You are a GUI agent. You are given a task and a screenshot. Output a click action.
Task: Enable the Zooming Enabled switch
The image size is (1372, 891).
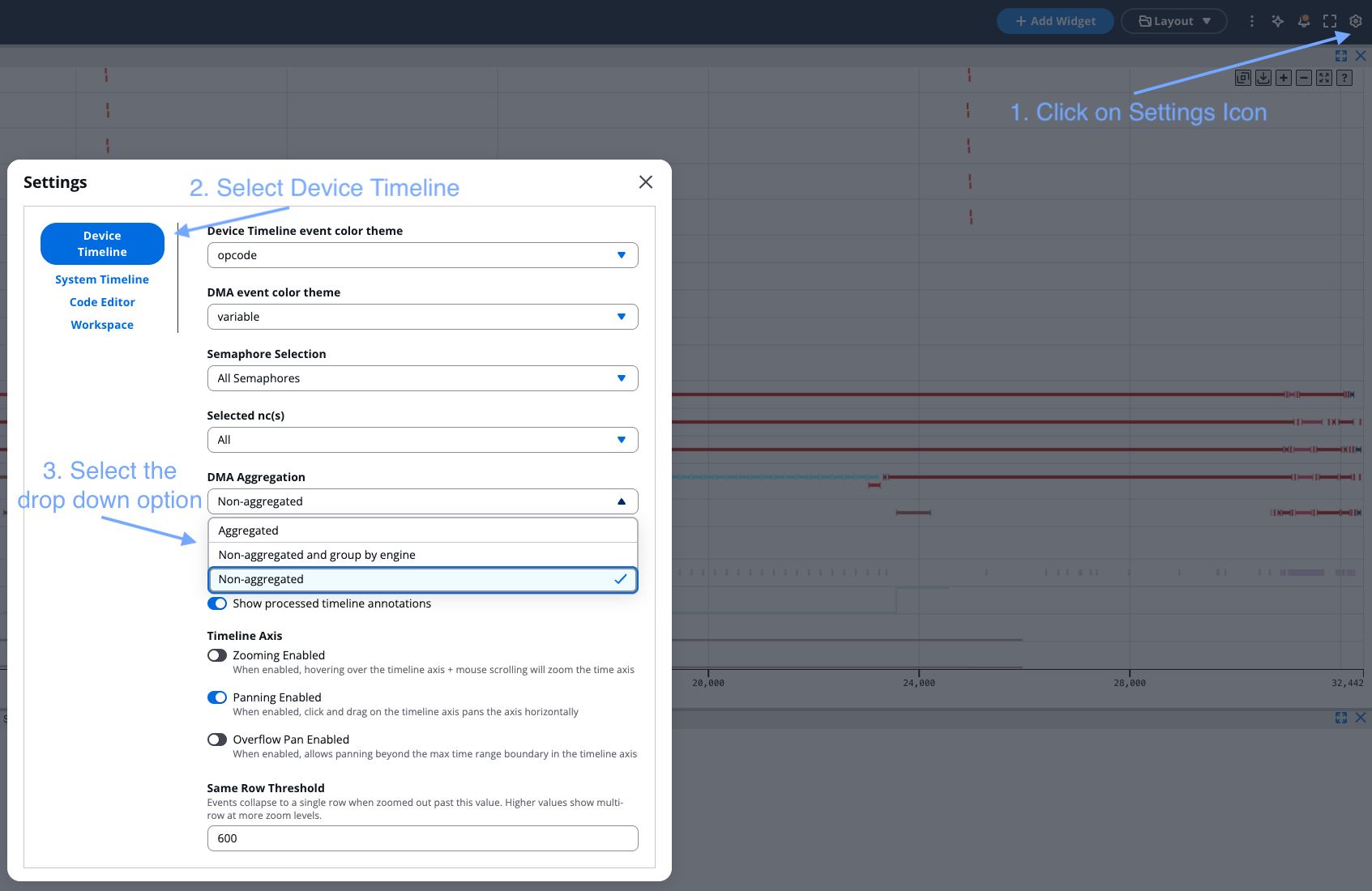click(x=217, y=655)
